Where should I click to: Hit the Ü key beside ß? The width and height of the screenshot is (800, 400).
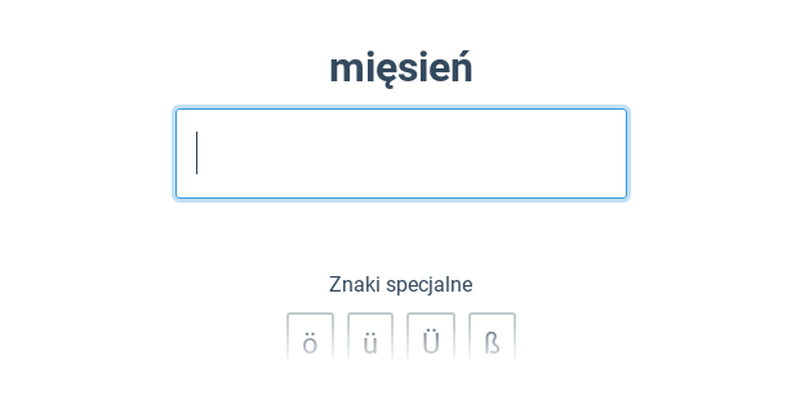tap(431, 340)
